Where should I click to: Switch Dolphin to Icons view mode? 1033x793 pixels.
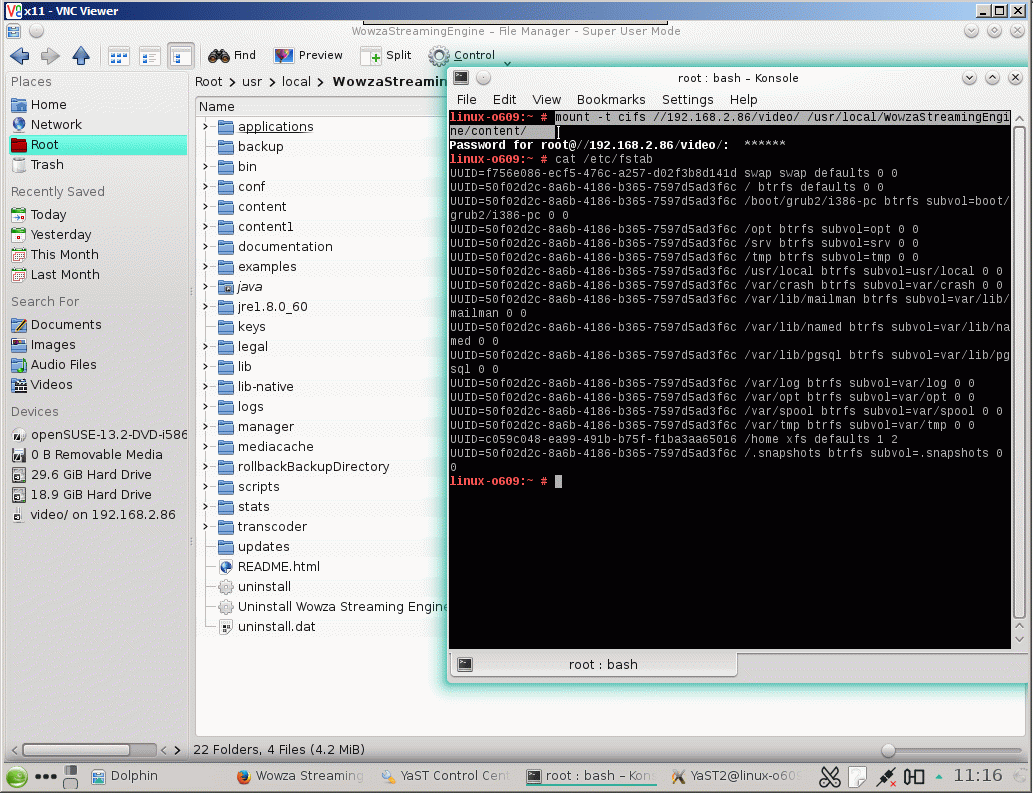tap(119, 57)
